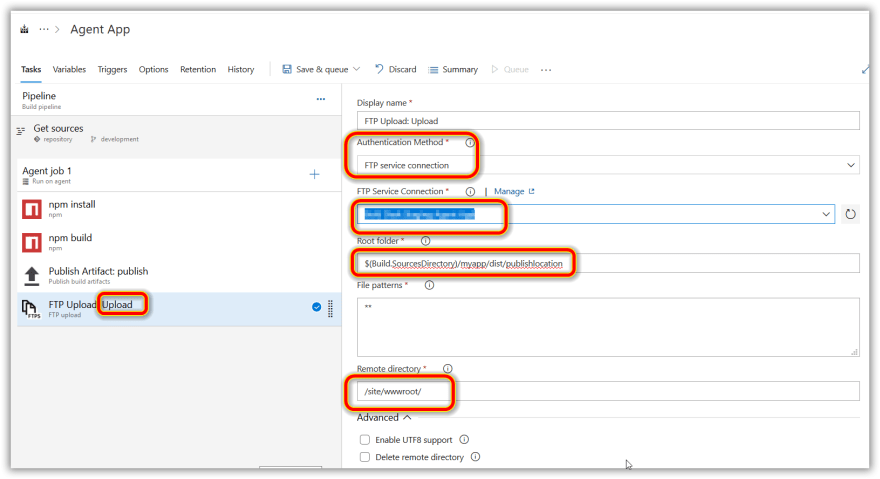Show Authentication Method info tooltip
This screenshot has width=880, height=479.
tap(470, 143)
